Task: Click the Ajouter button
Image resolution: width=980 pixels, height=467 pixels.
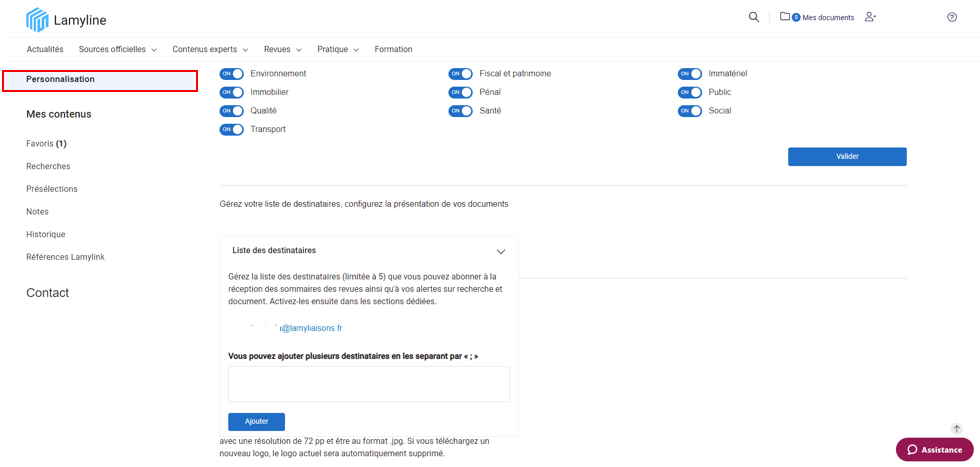Action: 256,421
